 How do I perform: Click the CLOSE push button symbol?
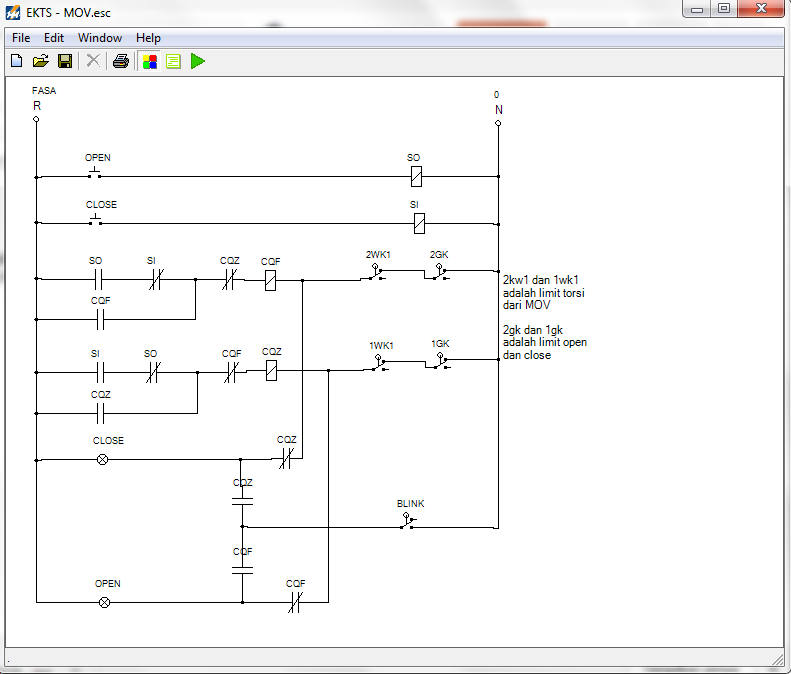pos(95,220)
